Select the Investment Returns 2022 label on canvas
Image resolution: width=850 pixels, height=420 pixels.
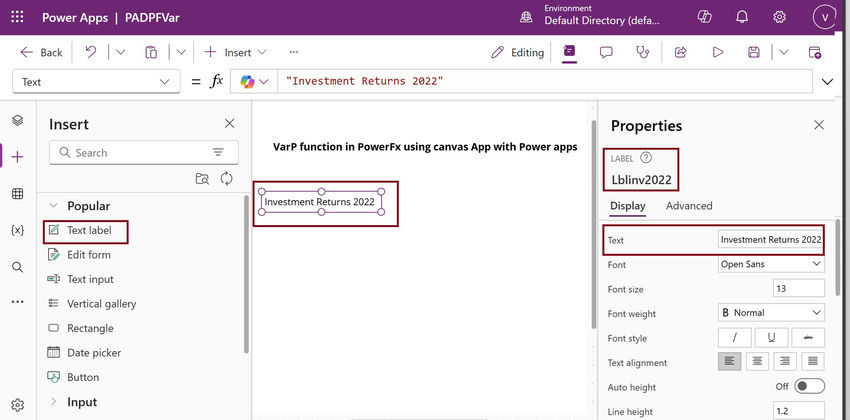[321, 202]
